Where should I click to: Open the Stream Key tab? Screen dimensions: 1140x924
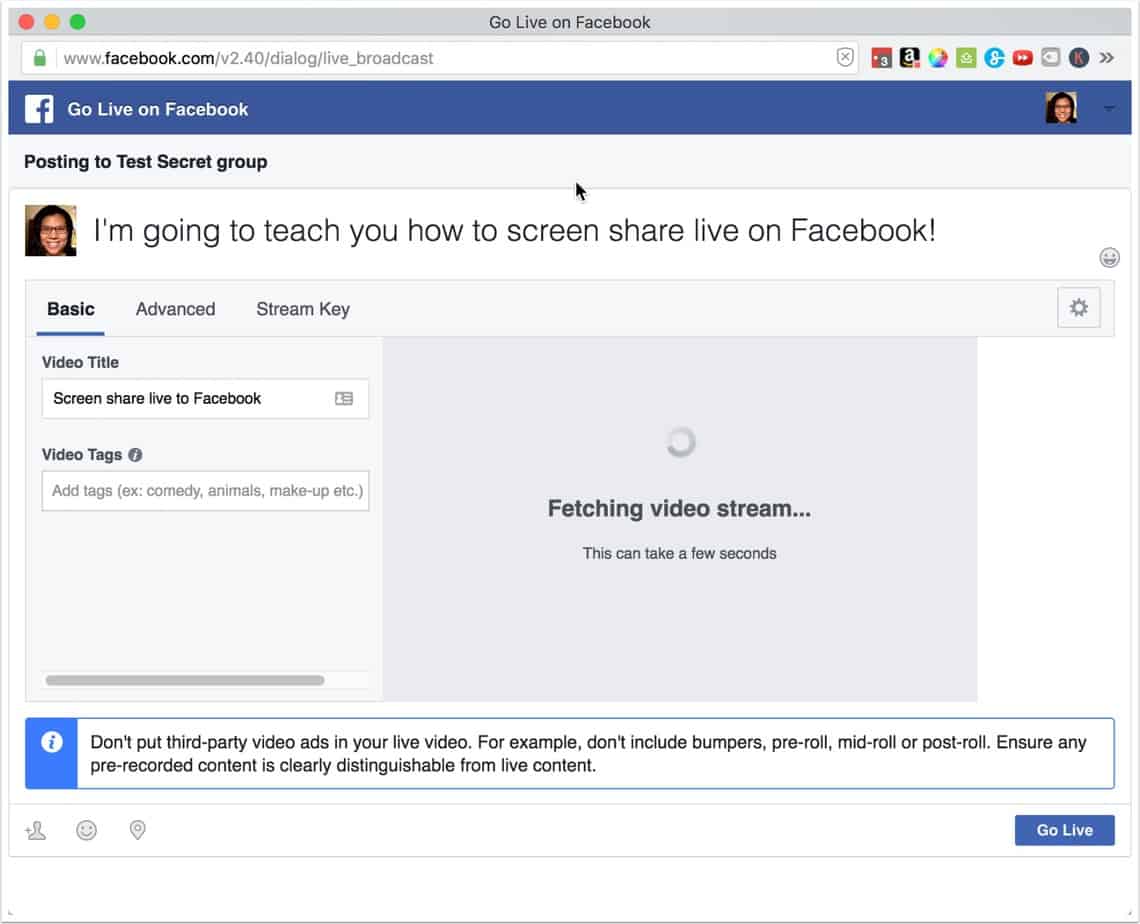pos(302,309)
